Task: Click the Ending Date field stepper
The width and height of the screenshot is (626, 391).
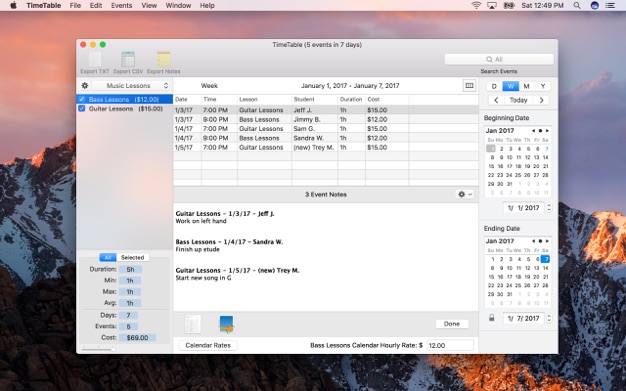Action: pyautogui.click(x=549, y=318)
